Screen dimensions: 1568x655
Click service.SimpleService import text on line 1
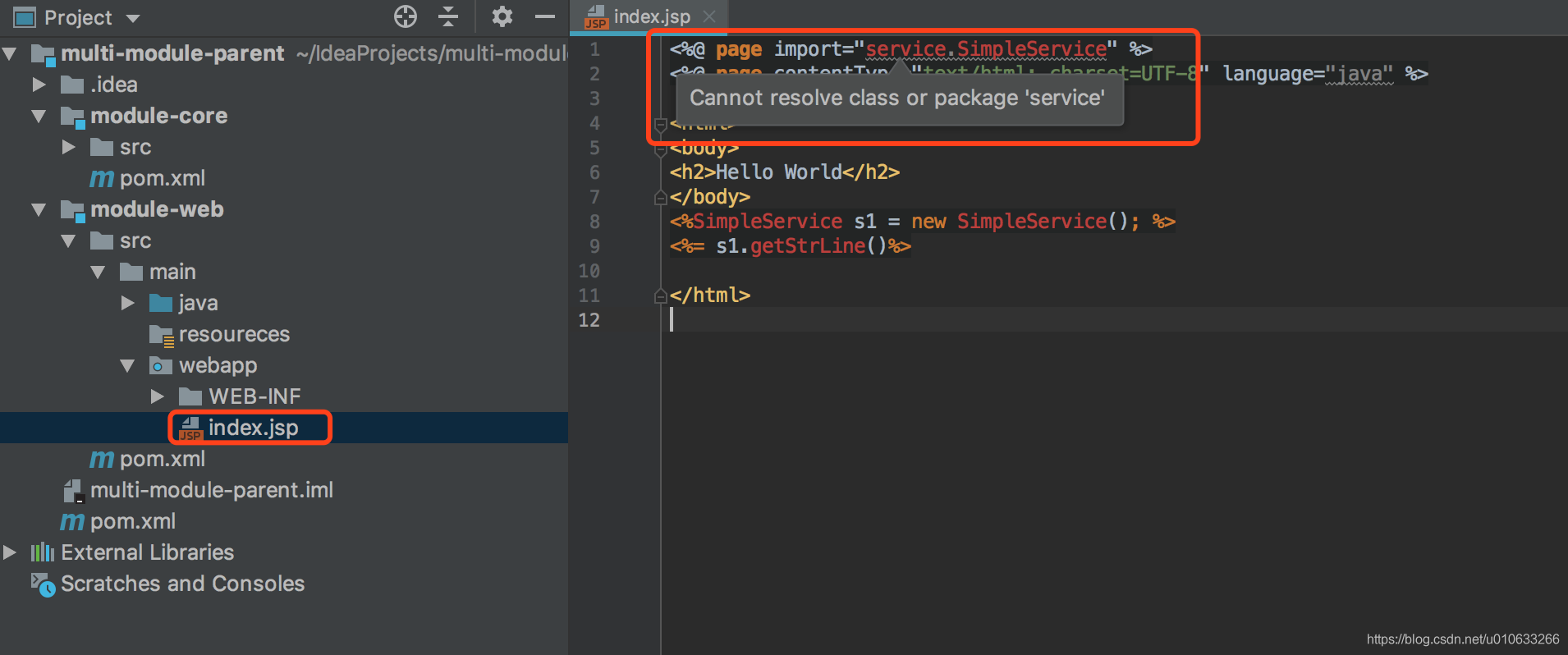(x=986, y=49)
